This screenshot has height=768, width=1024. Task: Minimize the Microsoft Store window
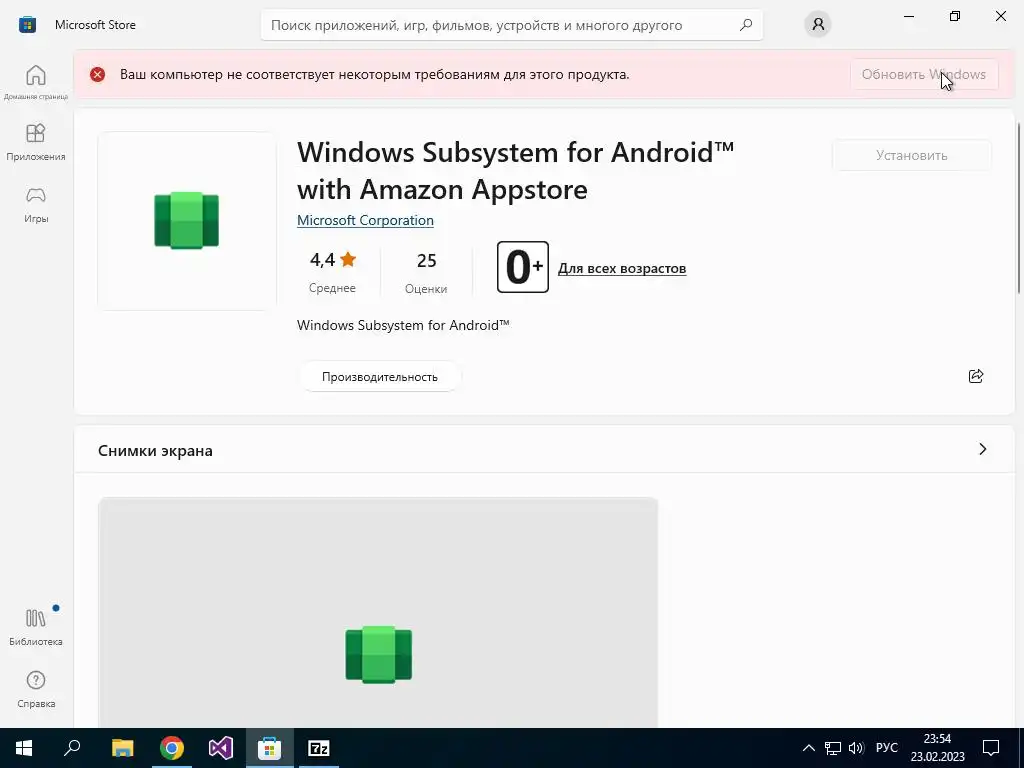point(908,16)
